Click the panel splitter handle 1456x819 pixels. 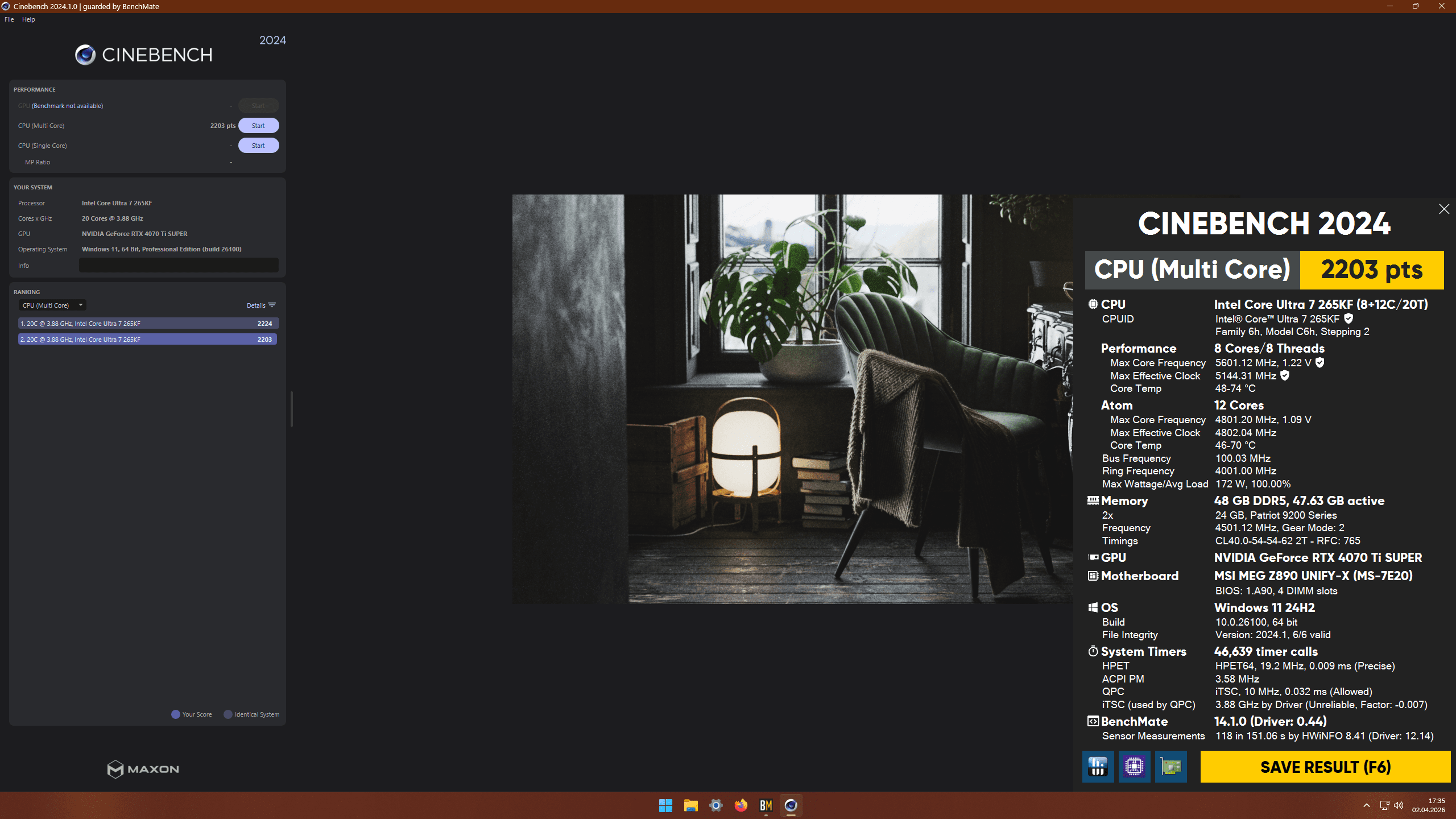(292, 408)
